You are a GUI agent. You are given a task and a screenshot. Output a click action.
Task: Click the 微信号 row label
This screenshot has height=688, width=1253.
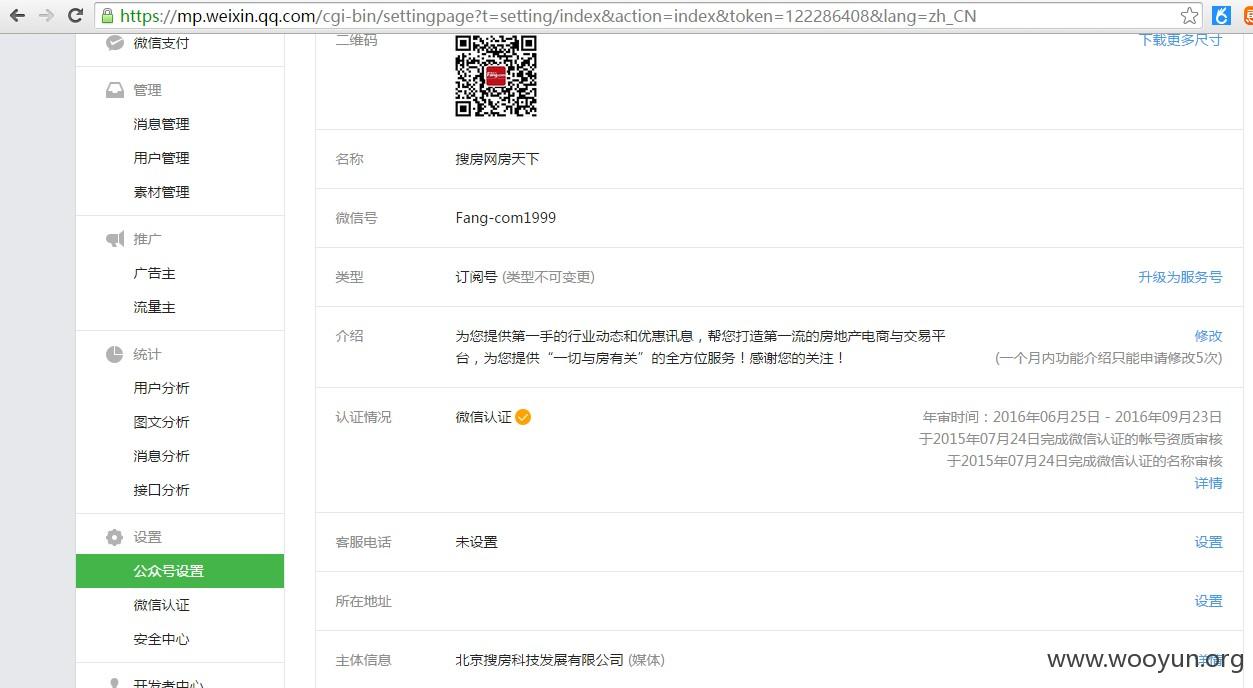pyautogui.click(x=356, y=218)
